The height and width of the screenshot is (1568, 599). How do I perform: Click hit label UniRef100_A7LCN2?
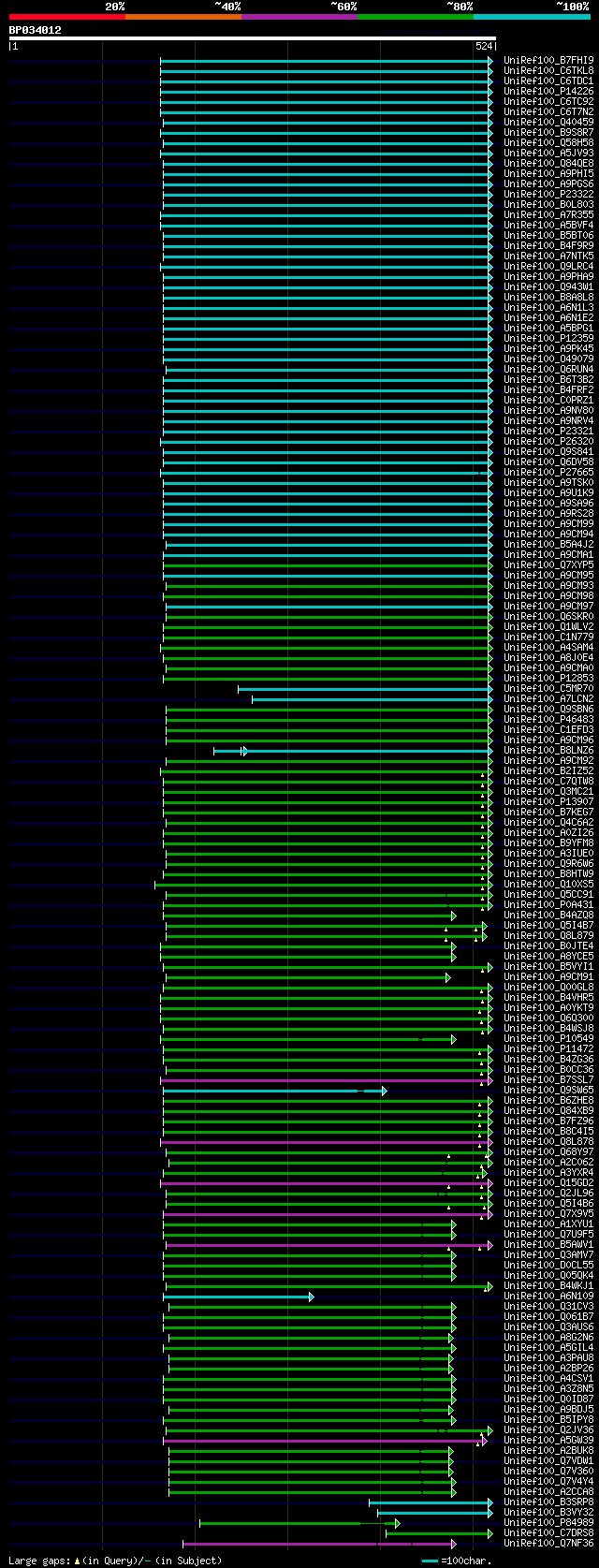click(x=548, y=698)
